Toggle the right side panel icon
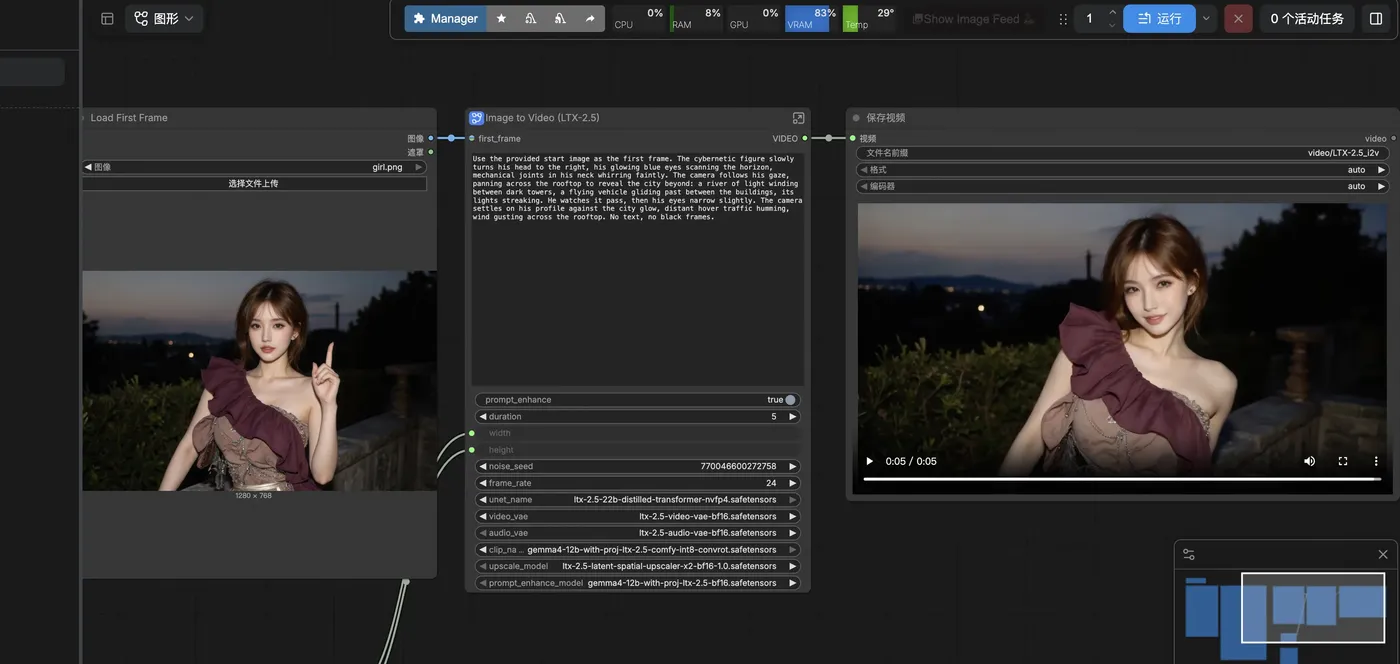Screen dimensions: 1400x664 click(1376, 18)
